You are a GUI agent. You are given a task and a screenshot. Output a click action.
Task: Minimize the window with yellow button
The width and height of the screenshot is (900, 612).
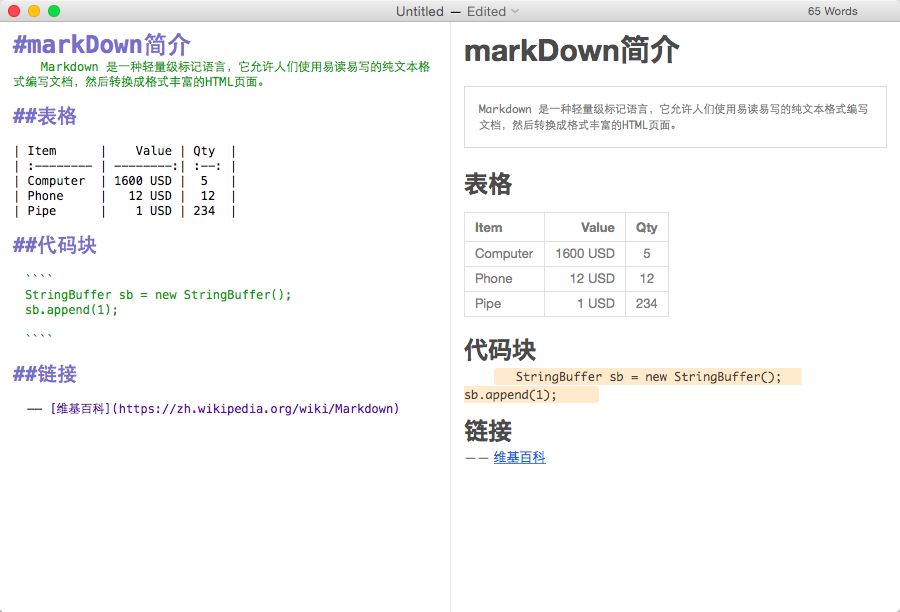[x=34, y=11]
